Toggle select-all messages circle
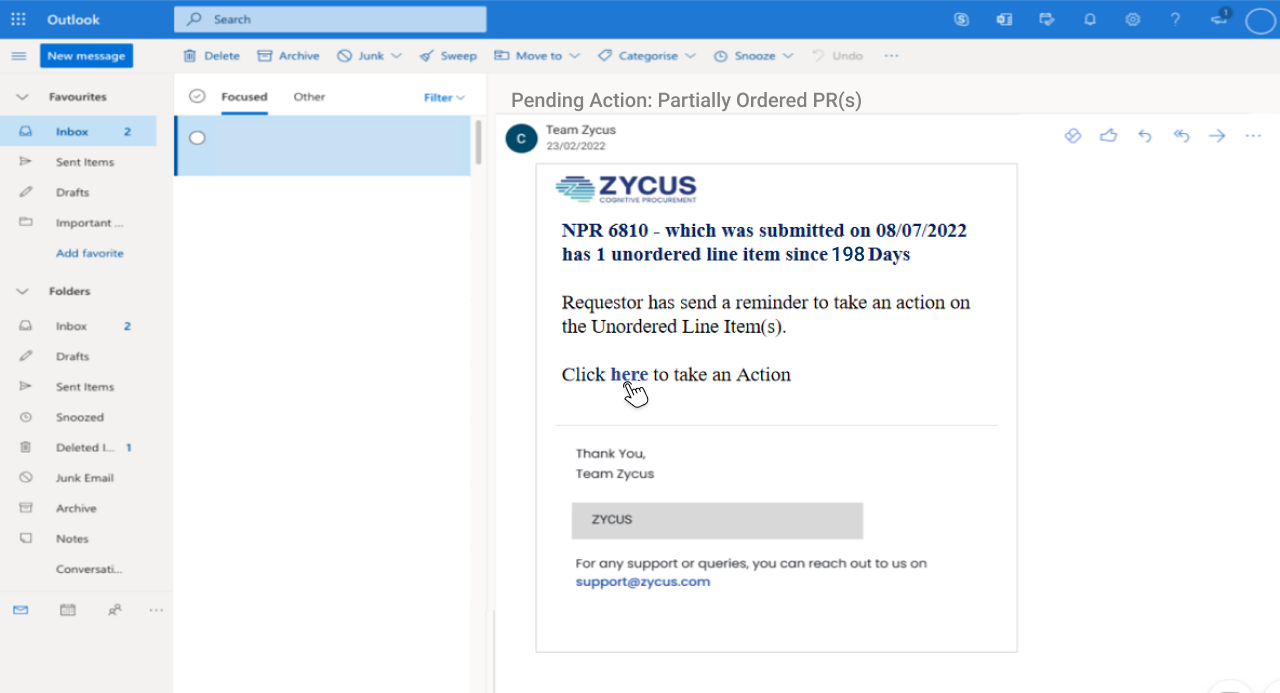The image size is (1280, 693). click(x=197, y=97)
